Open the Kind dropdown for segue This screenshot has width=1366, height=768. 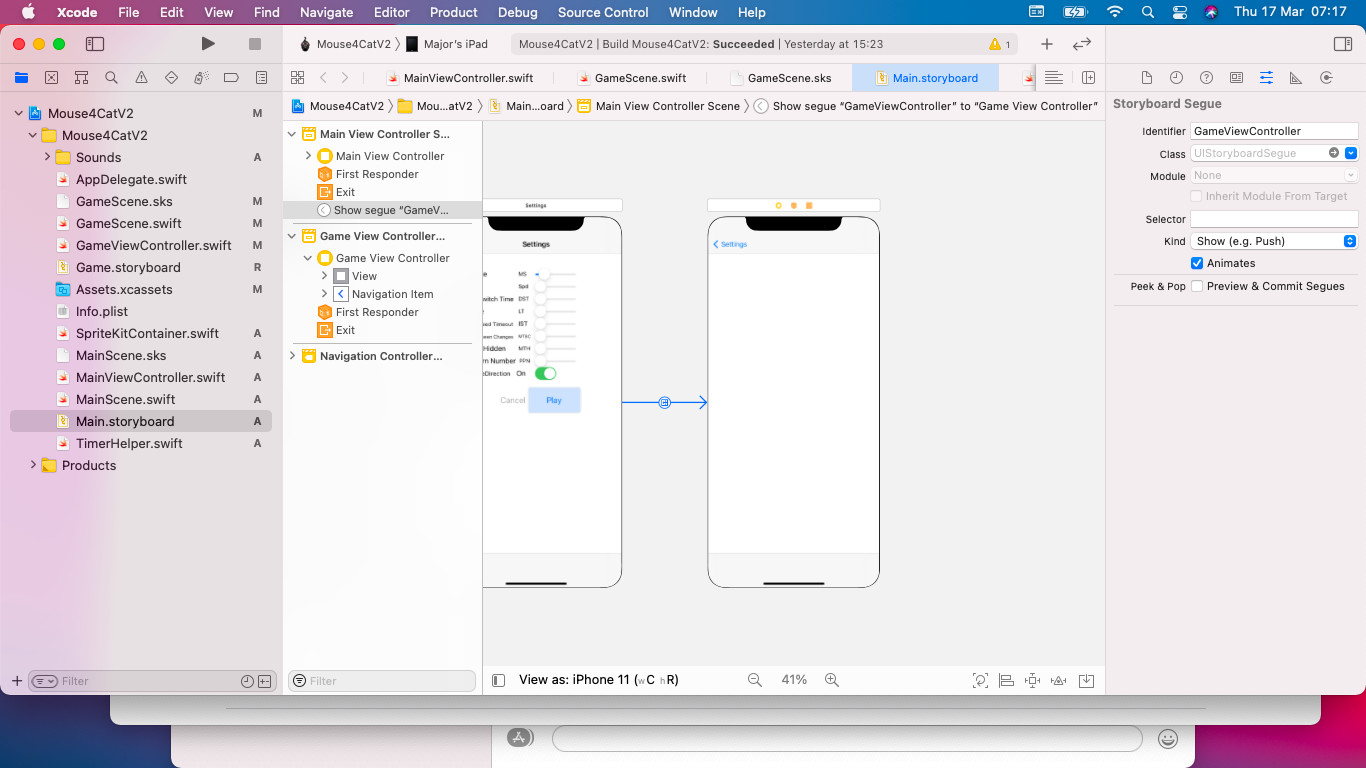tap(1273, 241)
